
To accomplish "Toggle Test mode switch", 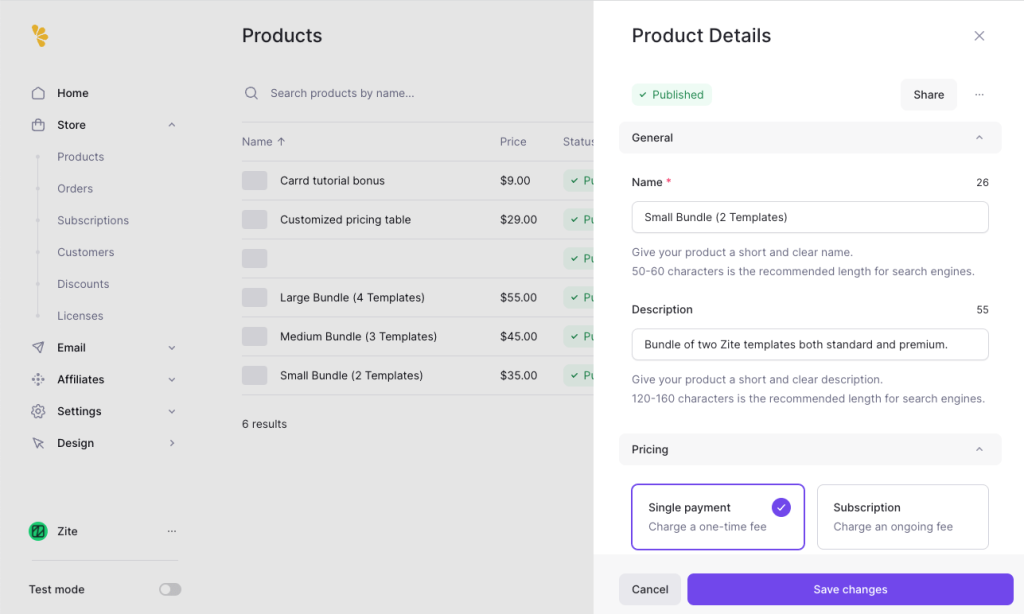I will click(x=170, y=589).
